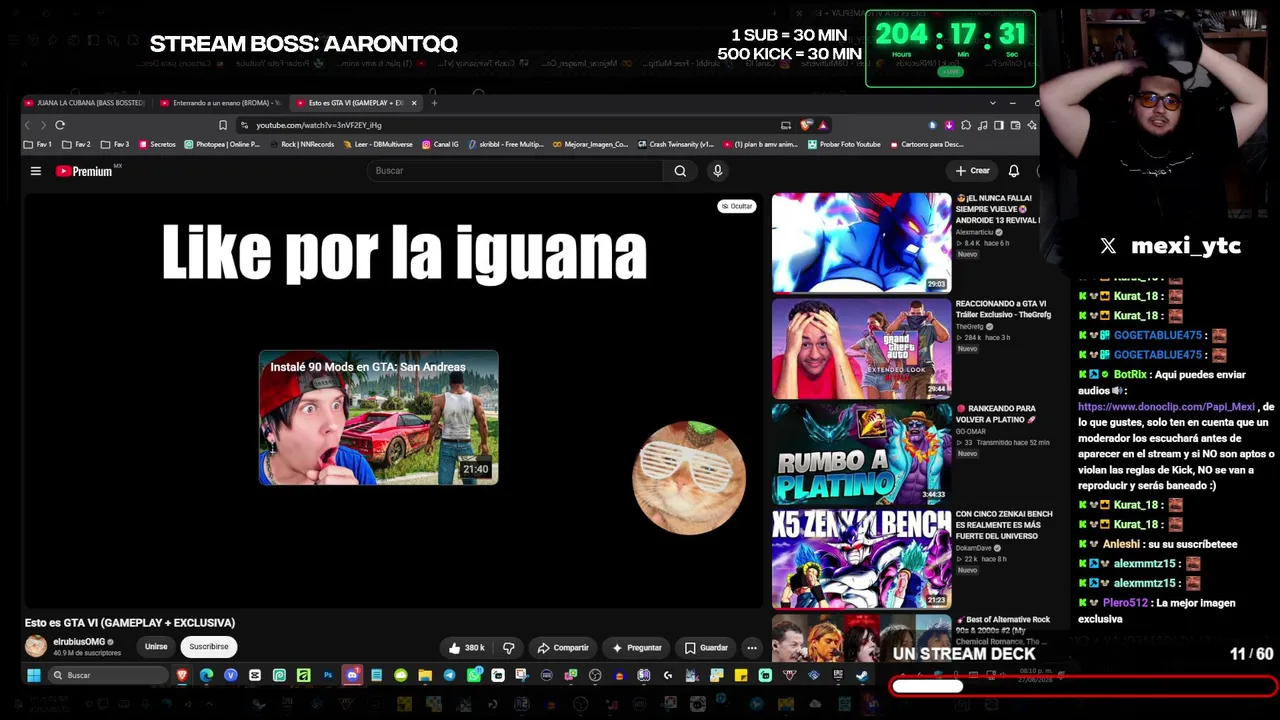Open Rock | NNRecords bookmark
The height and width of the screenshot is (720, 1280).
(x=301, y=145)
